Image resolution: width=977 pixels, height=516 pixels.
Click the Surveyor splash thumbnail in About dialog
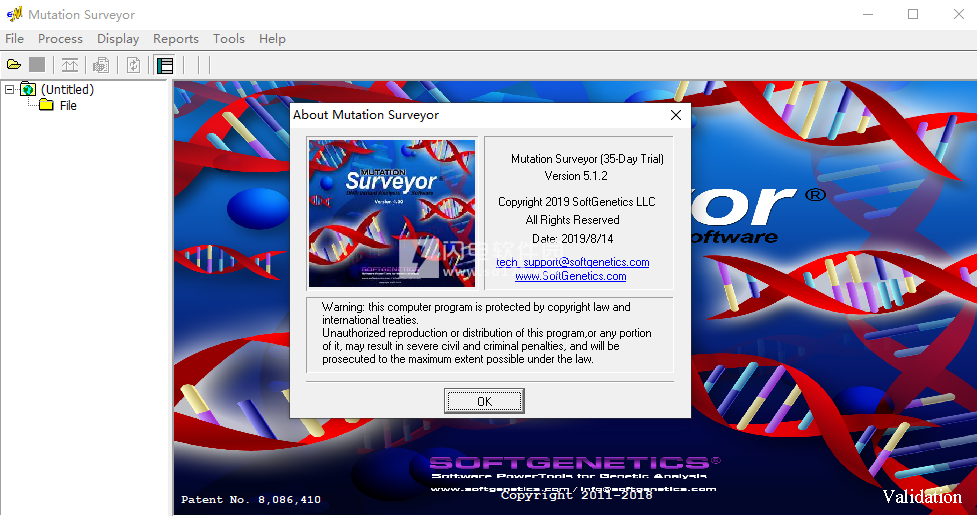(392, 213)
